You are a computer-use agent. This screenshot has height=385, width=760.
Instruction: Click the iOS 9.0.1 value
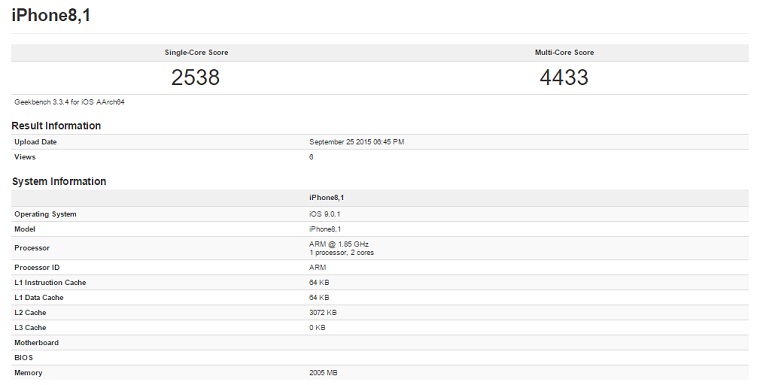[x=325, y=214]
